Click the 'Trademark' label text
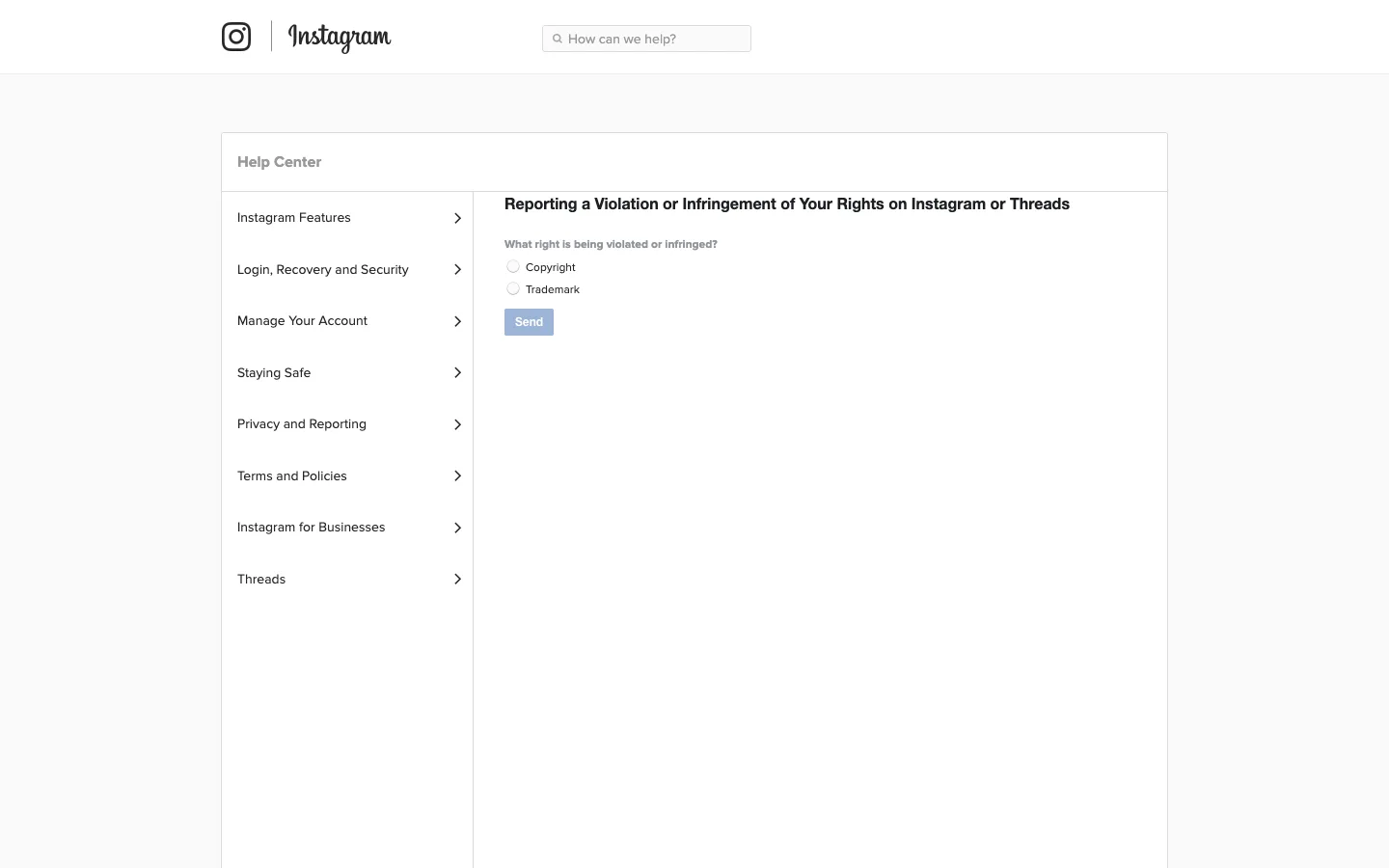This screenshot has height=868, width=1389. point(553,289)
